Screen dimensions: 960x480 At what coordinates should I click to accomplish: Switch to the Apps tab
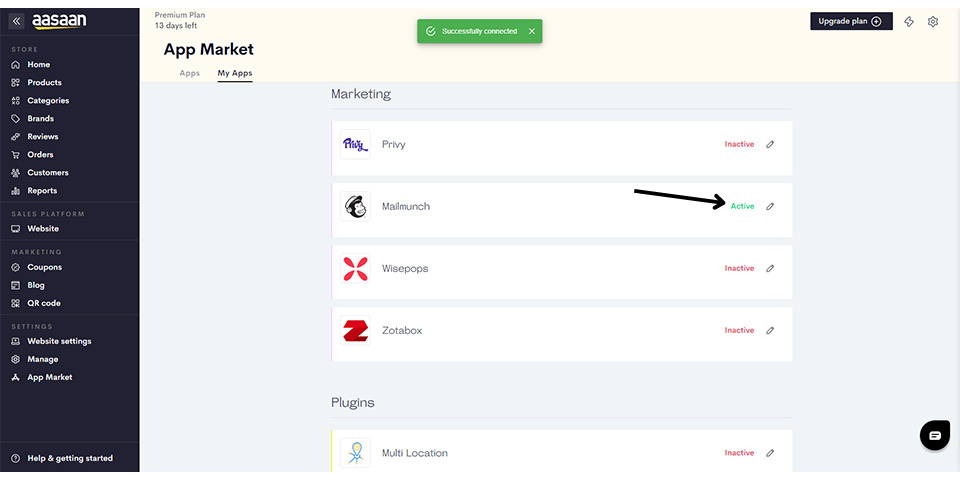coord(190,73)
